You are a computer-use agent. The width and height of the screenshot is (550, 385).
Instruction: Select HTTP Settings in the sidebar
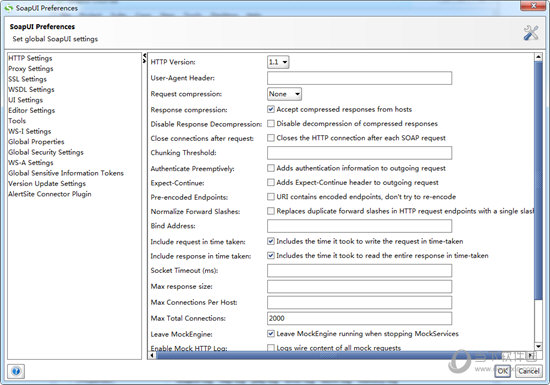tap(30, 58)
